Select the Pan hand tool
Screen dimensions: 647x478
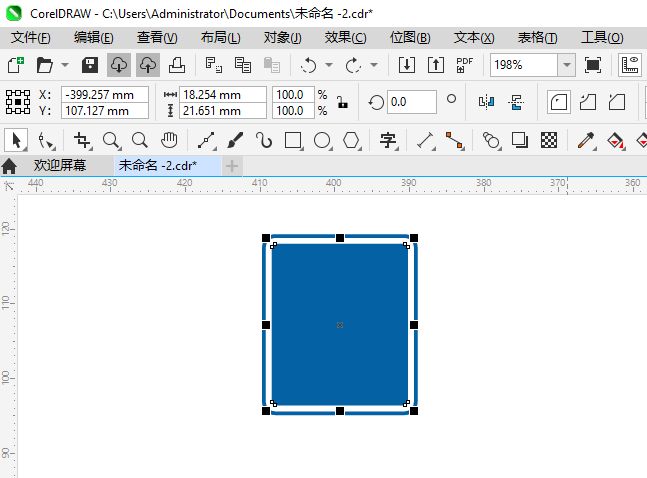pyautogui.click(x=169, y=140)
